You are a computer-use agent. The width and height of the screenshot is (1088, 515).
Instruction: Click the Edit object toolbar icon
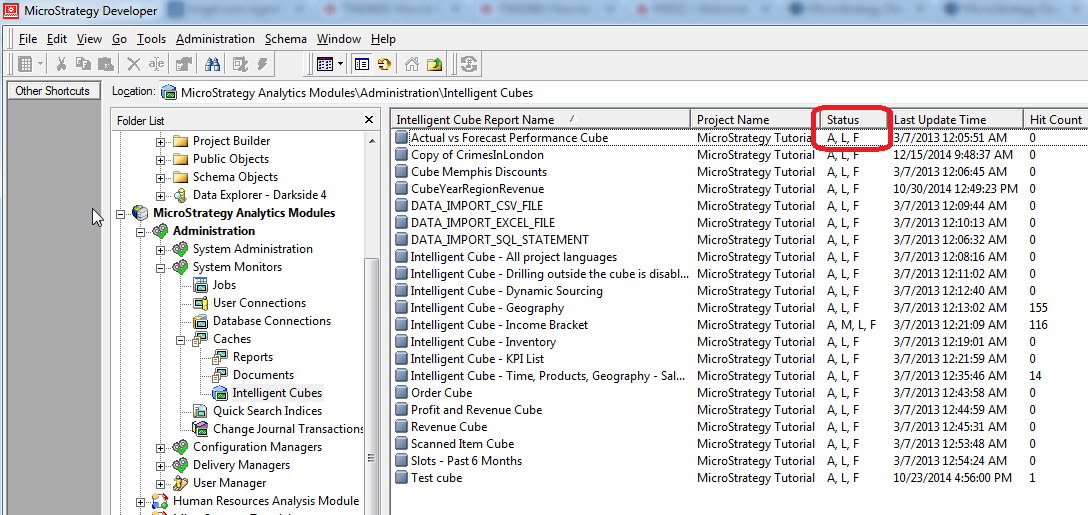point(240,64)
